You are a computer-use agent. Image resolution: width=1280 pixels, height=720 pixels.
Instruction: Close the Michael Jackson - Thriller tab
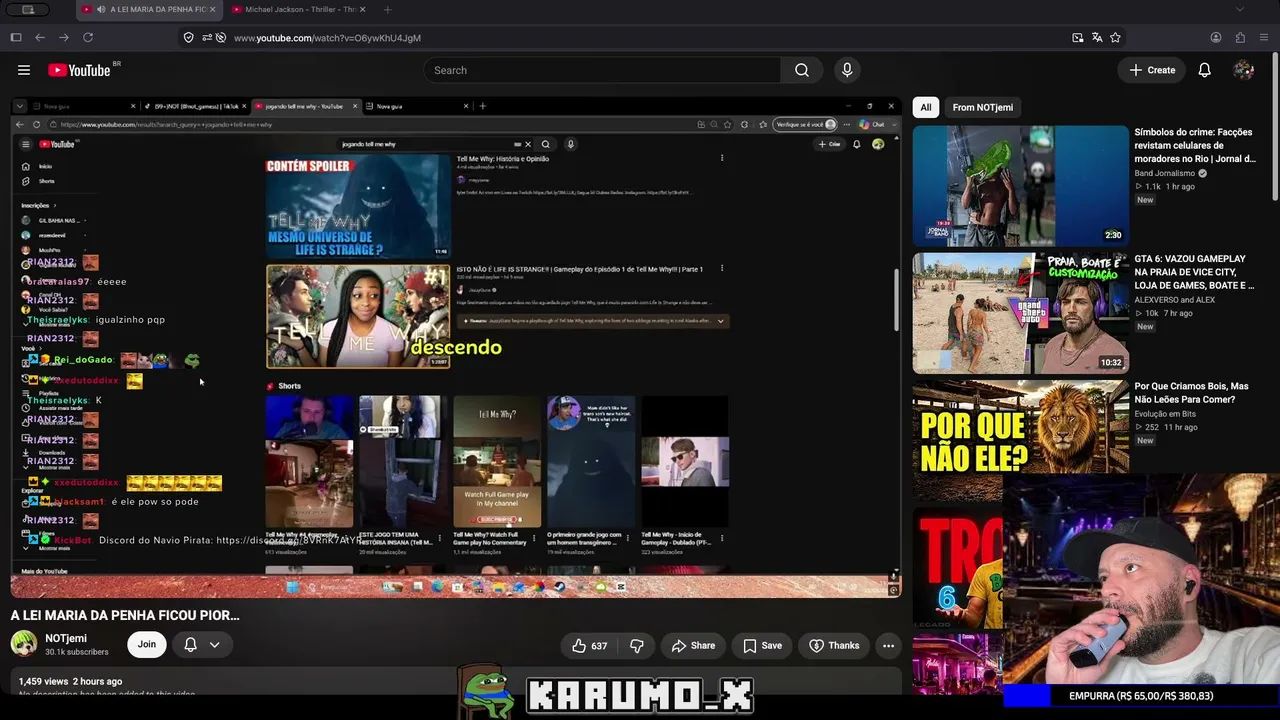tap(362, 10)
